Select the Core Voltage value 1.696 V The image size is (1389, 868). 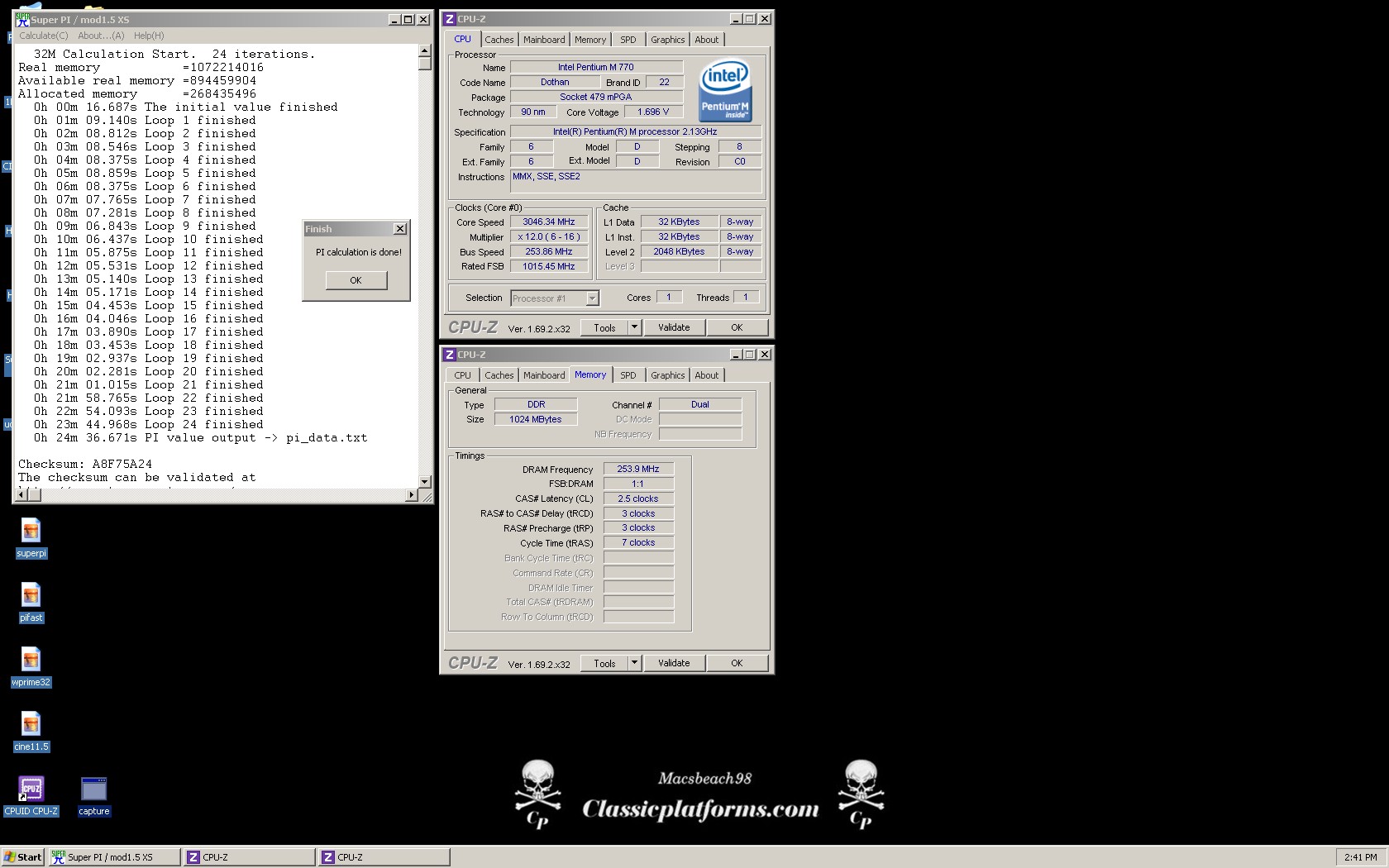click(x=654, y=112)
